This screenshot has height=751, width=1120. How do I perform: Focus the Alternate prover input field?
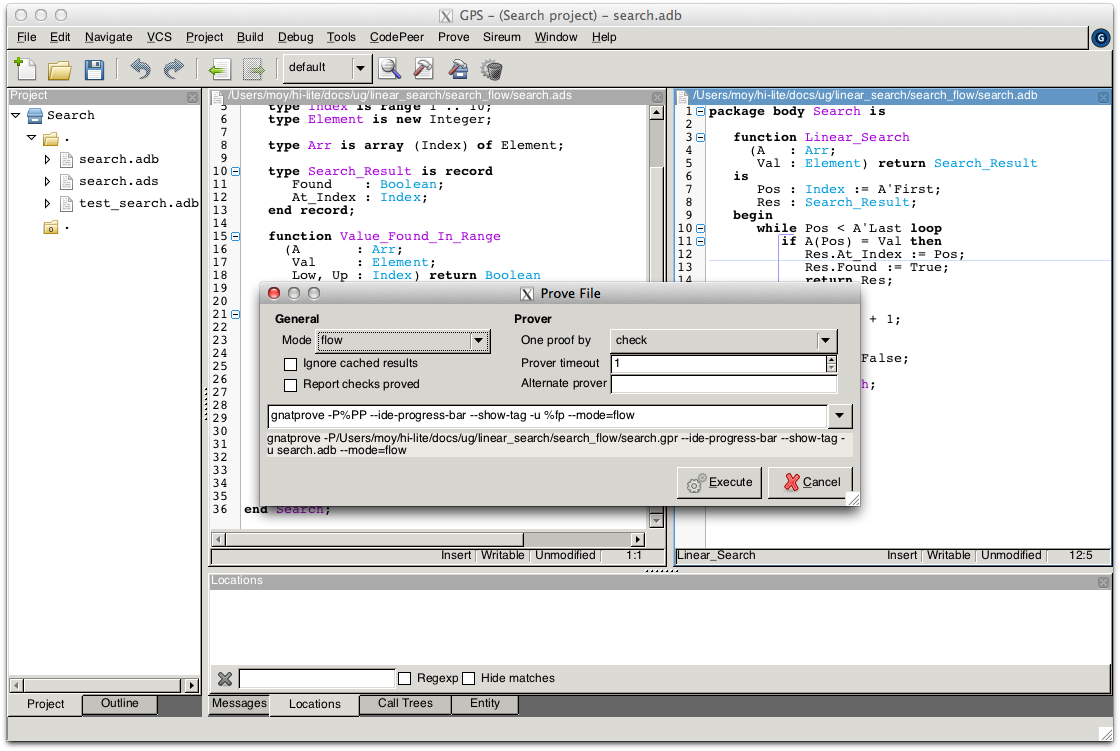[x=724, y=384]
